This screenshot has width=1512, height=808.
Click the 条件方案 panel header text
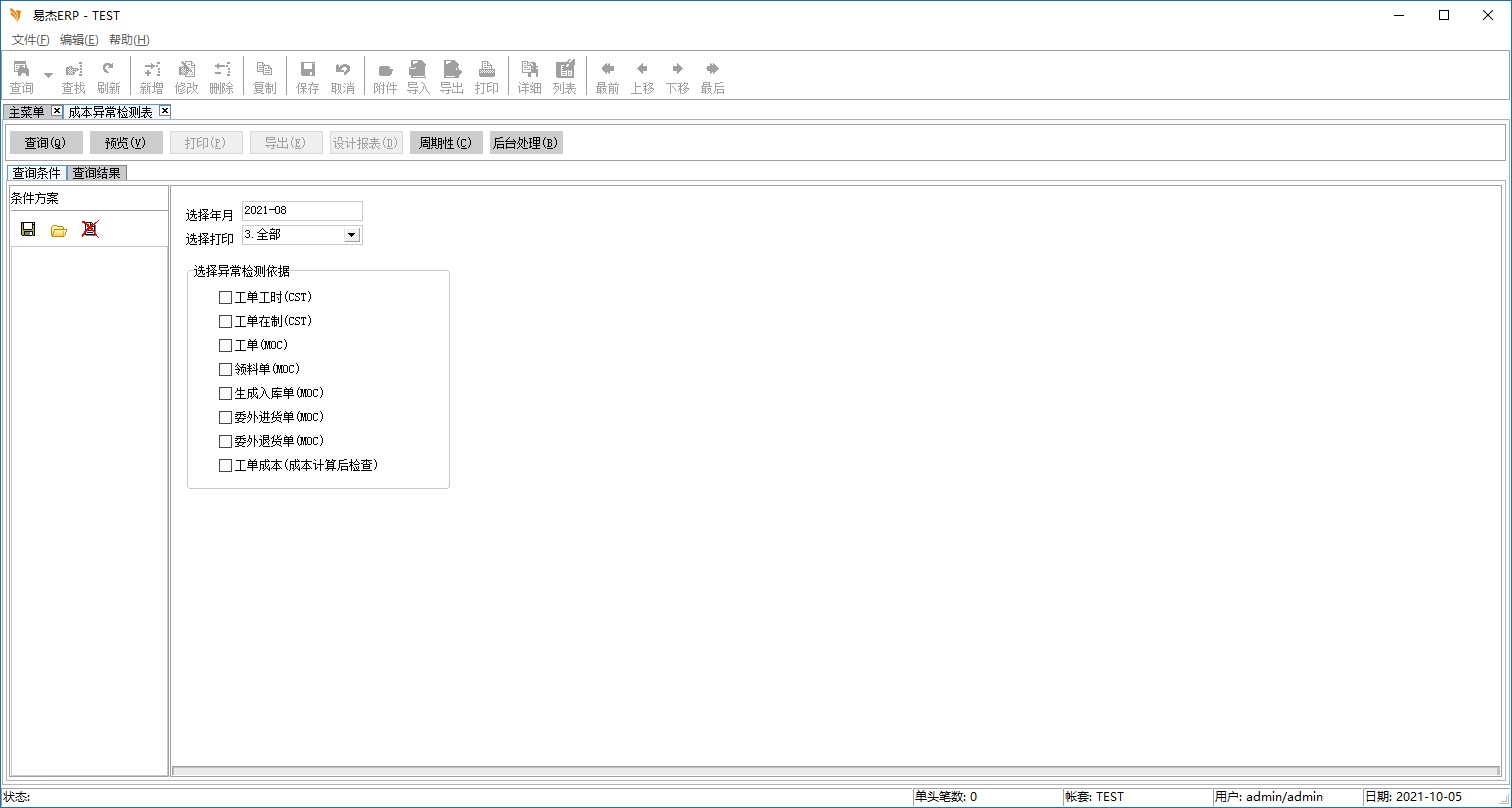click(35, 198)
